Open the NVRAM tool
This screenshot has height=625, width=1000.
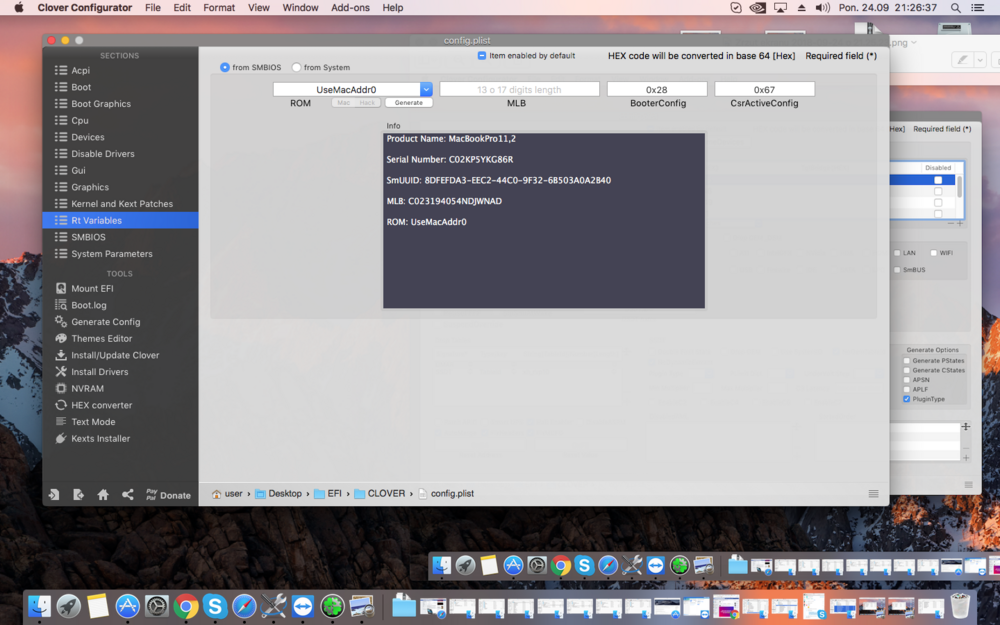coord(87,389)
